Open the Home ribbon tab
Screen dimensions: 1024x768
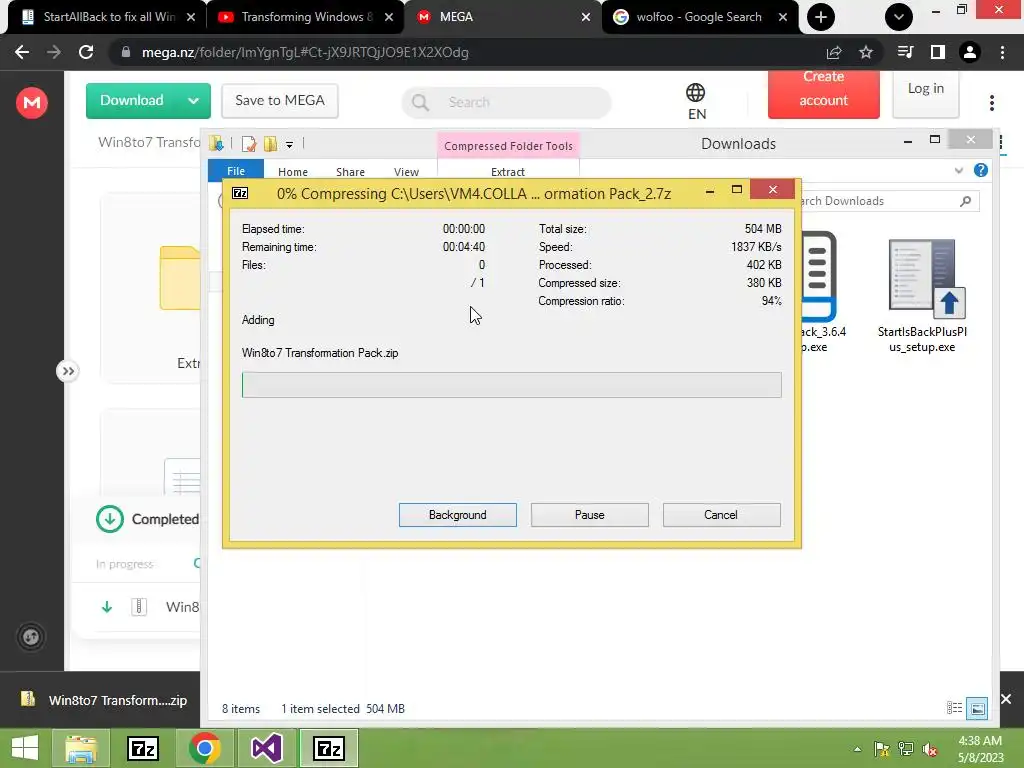coord(293,172)
